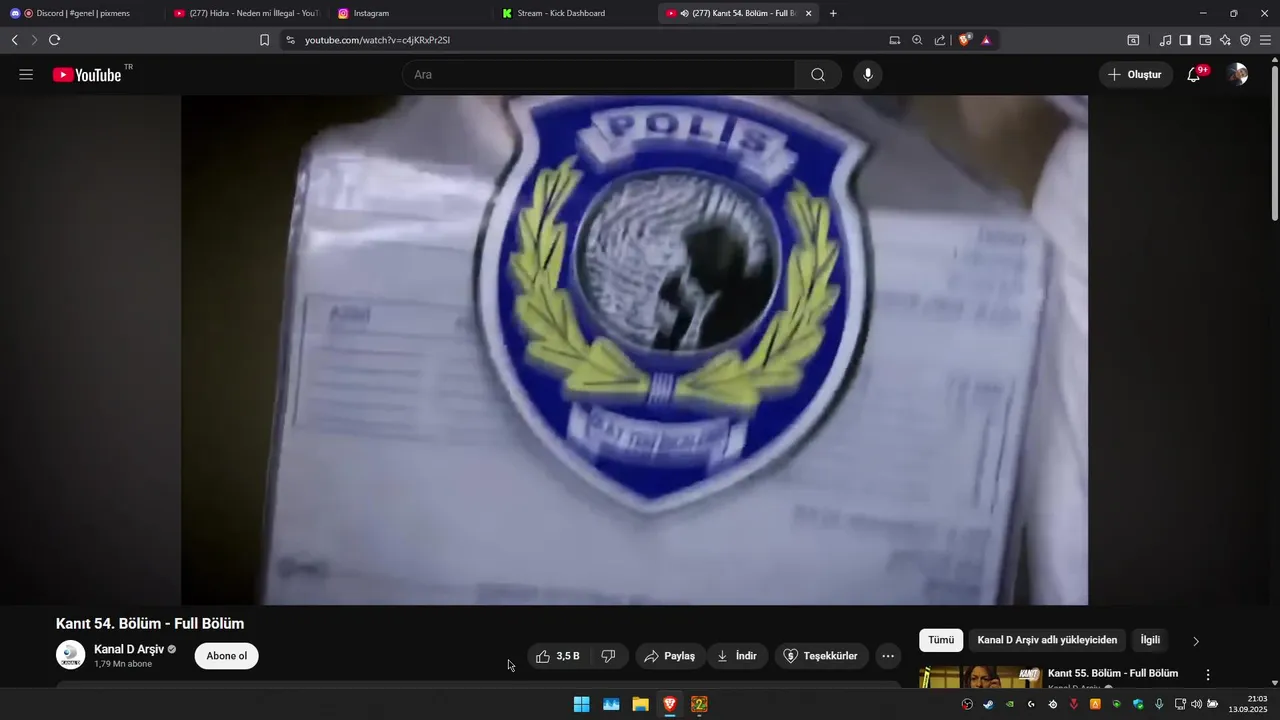Screen dimensions: 1280x720
Task: Open the clock and date 21:03
Action: pos(1250,704)
